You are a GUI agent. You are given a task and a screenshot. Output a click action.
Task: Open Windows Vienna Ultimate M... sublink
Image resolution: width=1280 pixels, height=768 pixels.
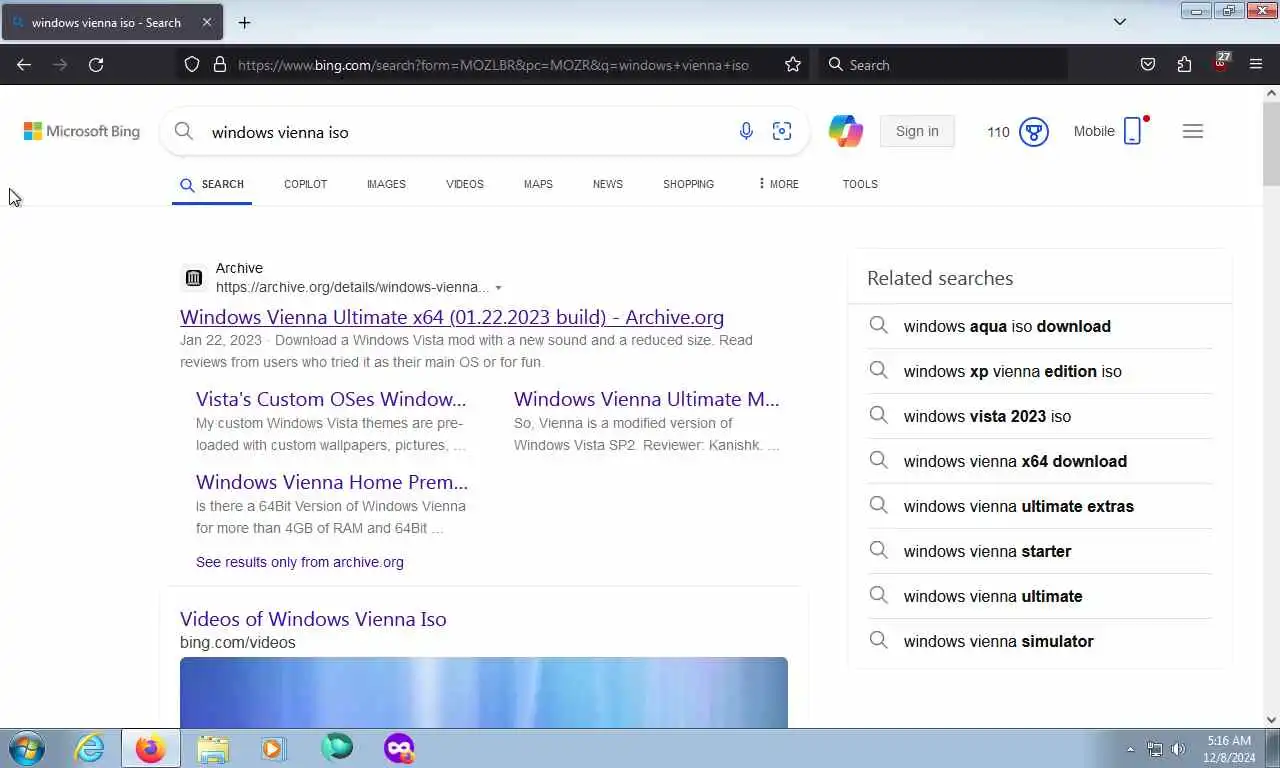click(x=646, y=399)
